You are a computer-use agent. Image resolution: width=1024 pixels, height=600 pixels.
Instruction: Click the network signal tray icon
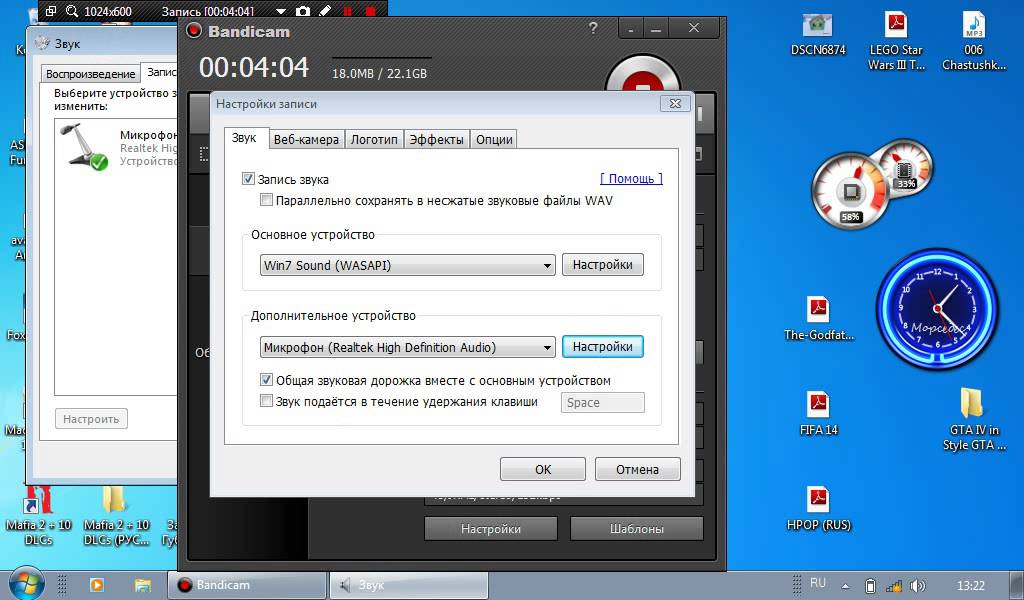[894, 586]
